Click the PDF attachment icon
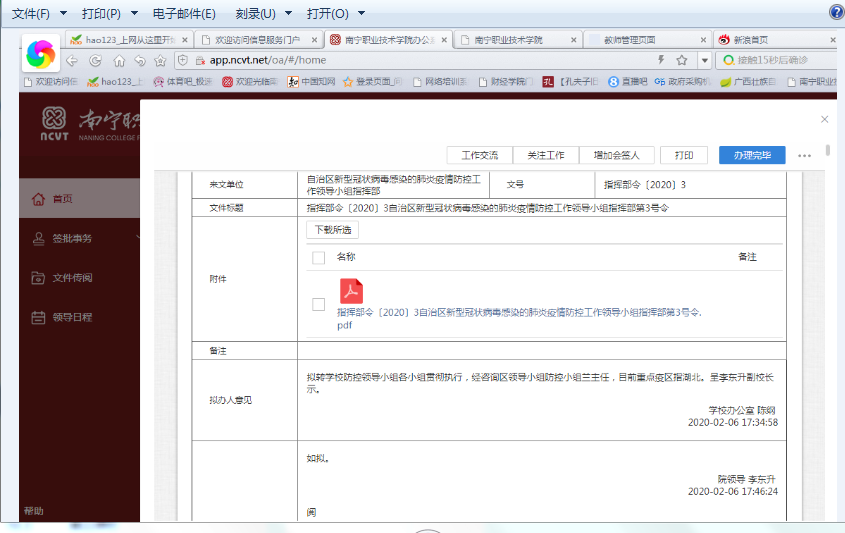845x533 pixels. (351, 291)
